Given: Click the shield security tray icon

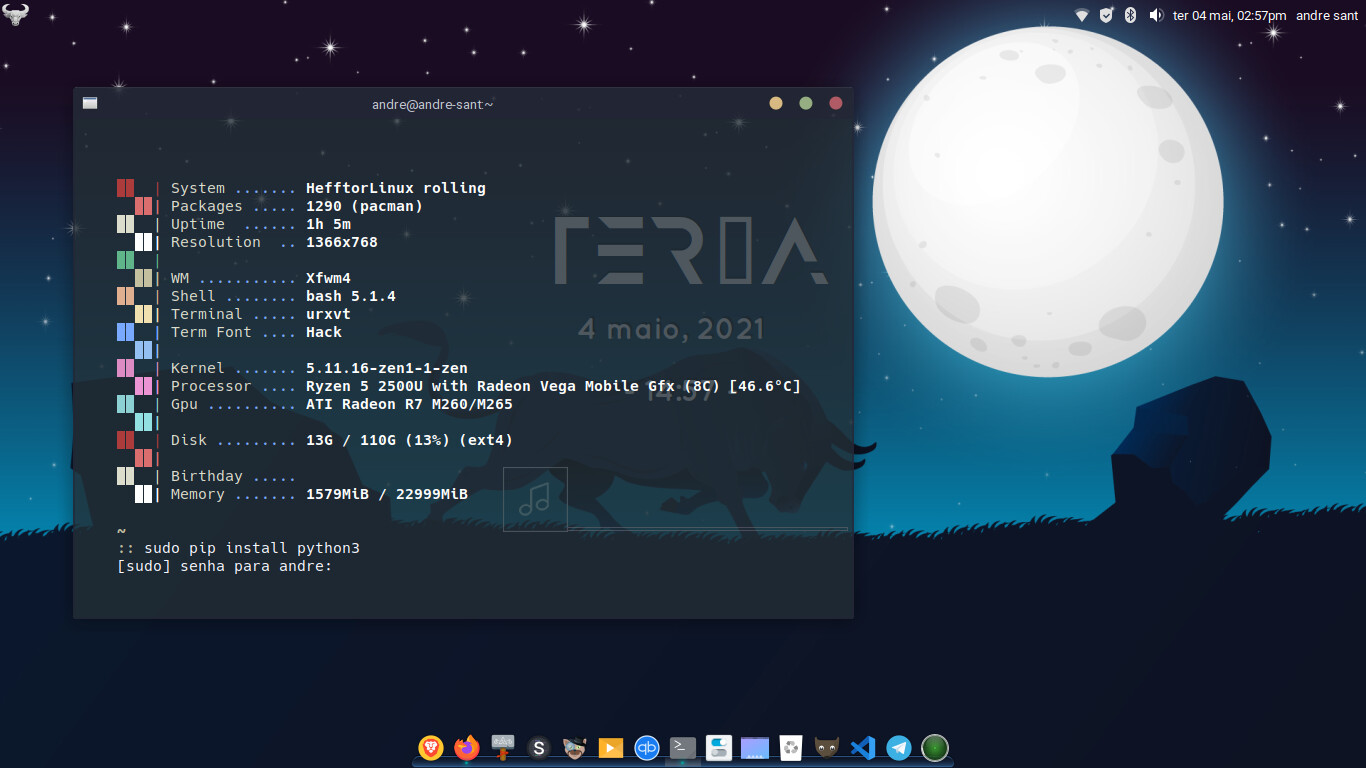Looking at the screenshot, I should pyautogui.click(x=1106, y=15).
